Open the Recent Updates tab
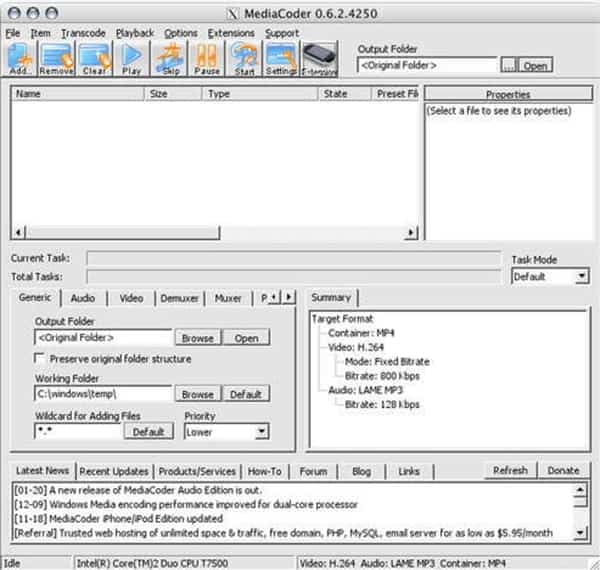Screen dimensions: 600x570 coord(114,471)
